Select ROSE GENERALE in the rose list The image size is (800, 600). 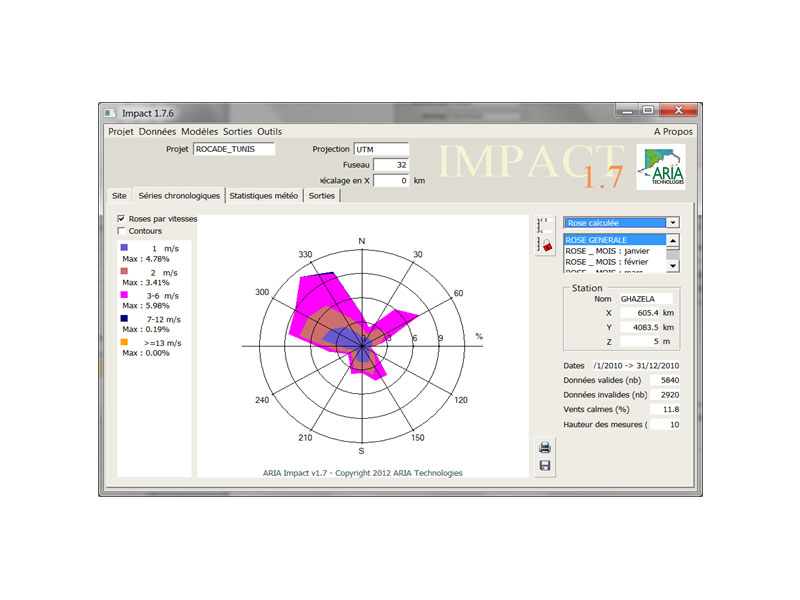pyautogui.click(x=615, y=240)
